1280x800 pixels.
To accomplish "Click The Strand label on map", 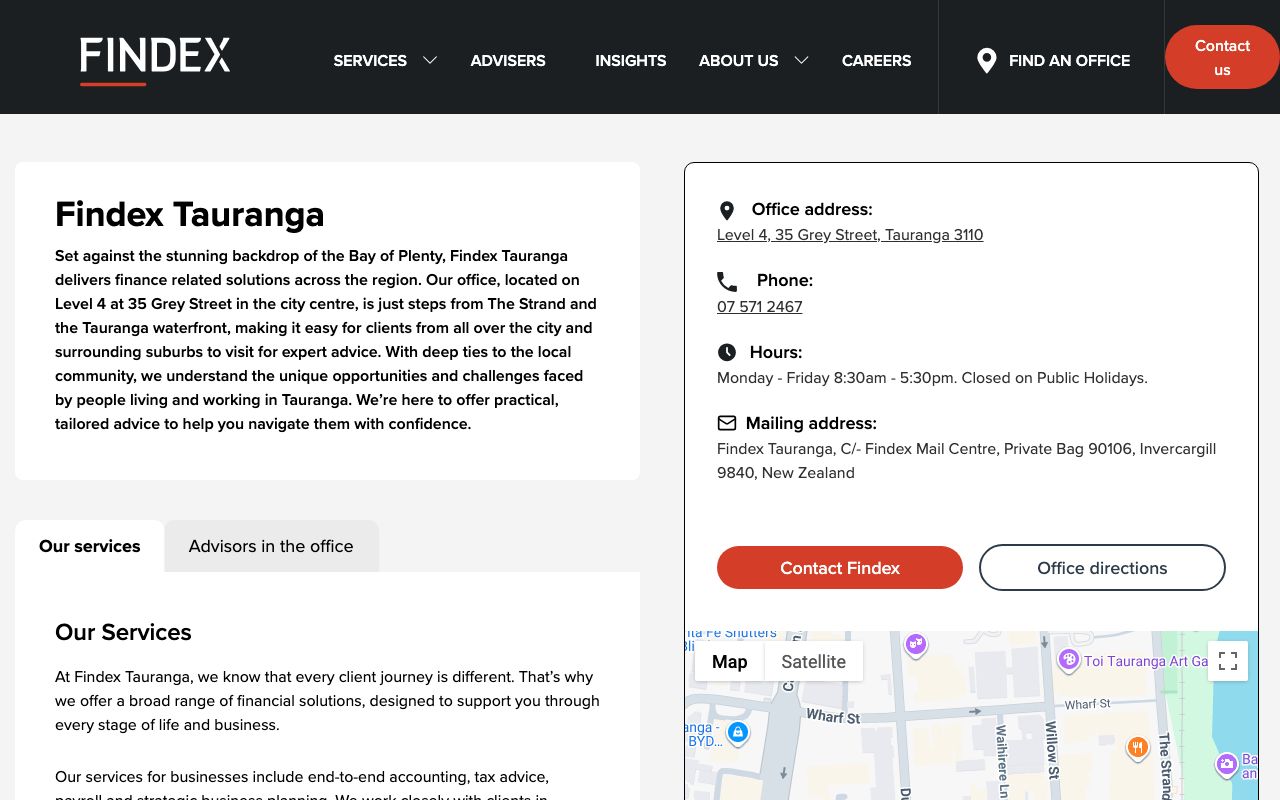I will [1165, 764].
